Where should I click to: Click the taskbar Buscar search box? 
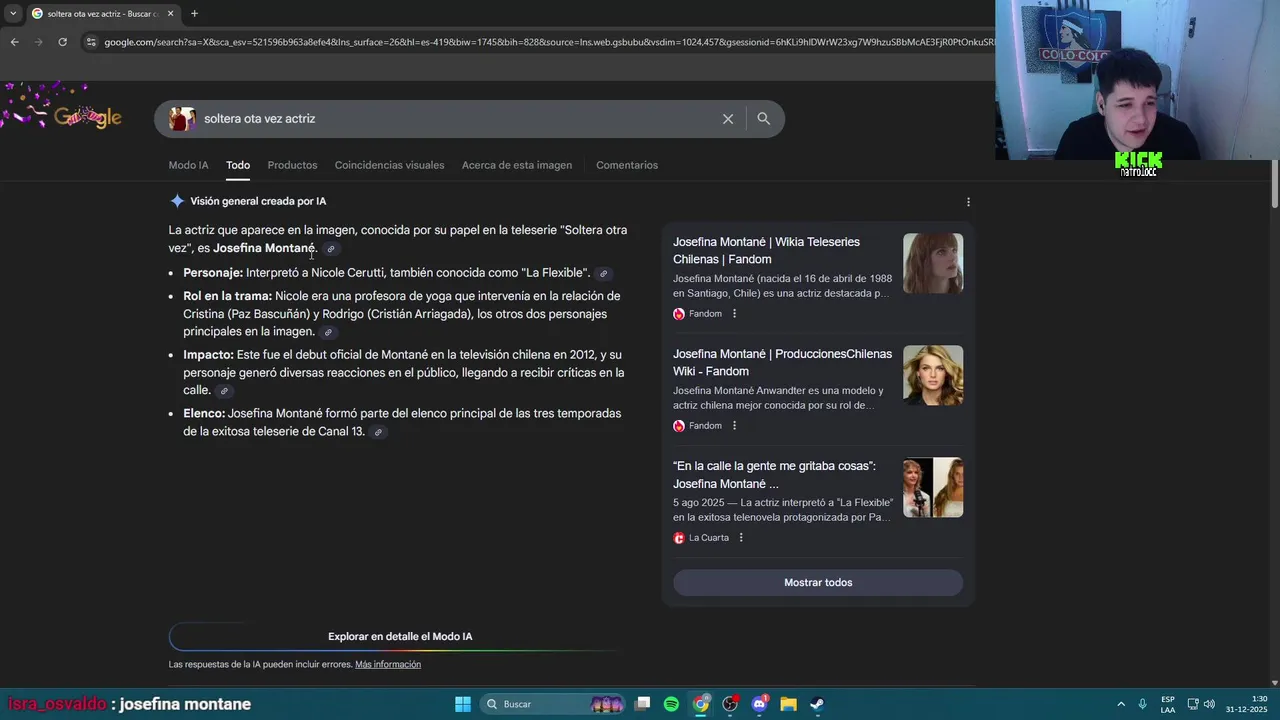(x=553, y=704)
